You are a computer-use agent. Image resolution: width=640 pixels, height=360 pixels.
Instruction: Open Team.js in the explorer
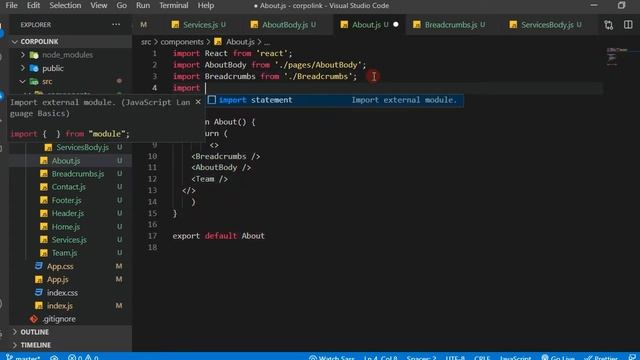point(64,253)
